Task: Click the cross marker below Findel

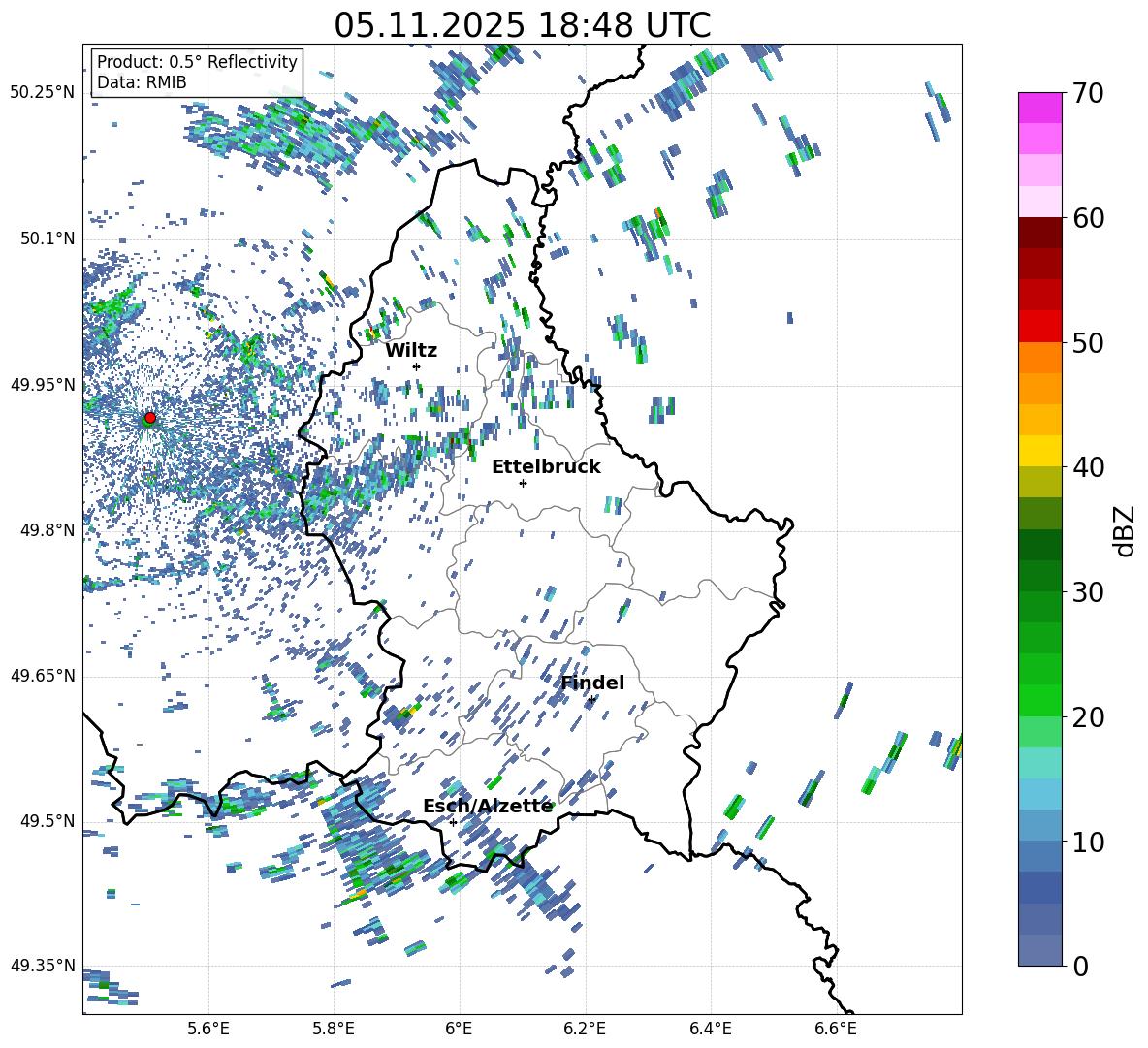Action: click(x=591, y=699)
